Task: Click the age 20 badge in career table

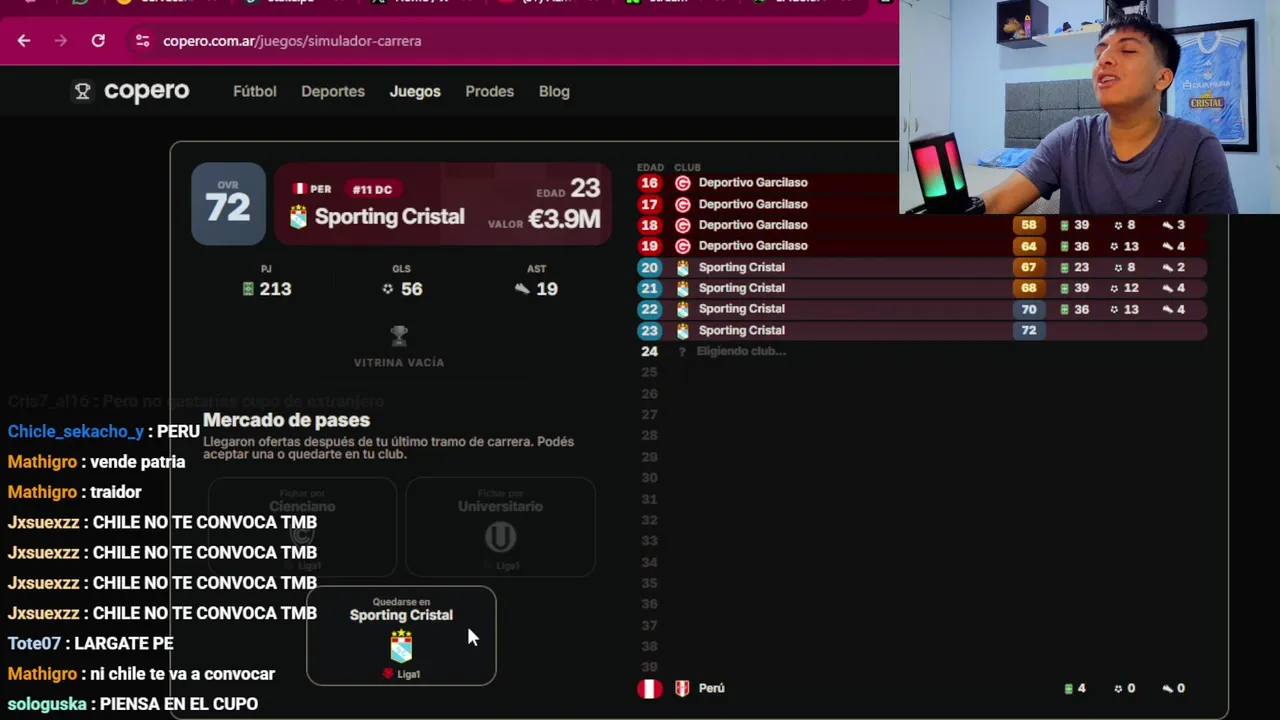Action: [649, 268]
